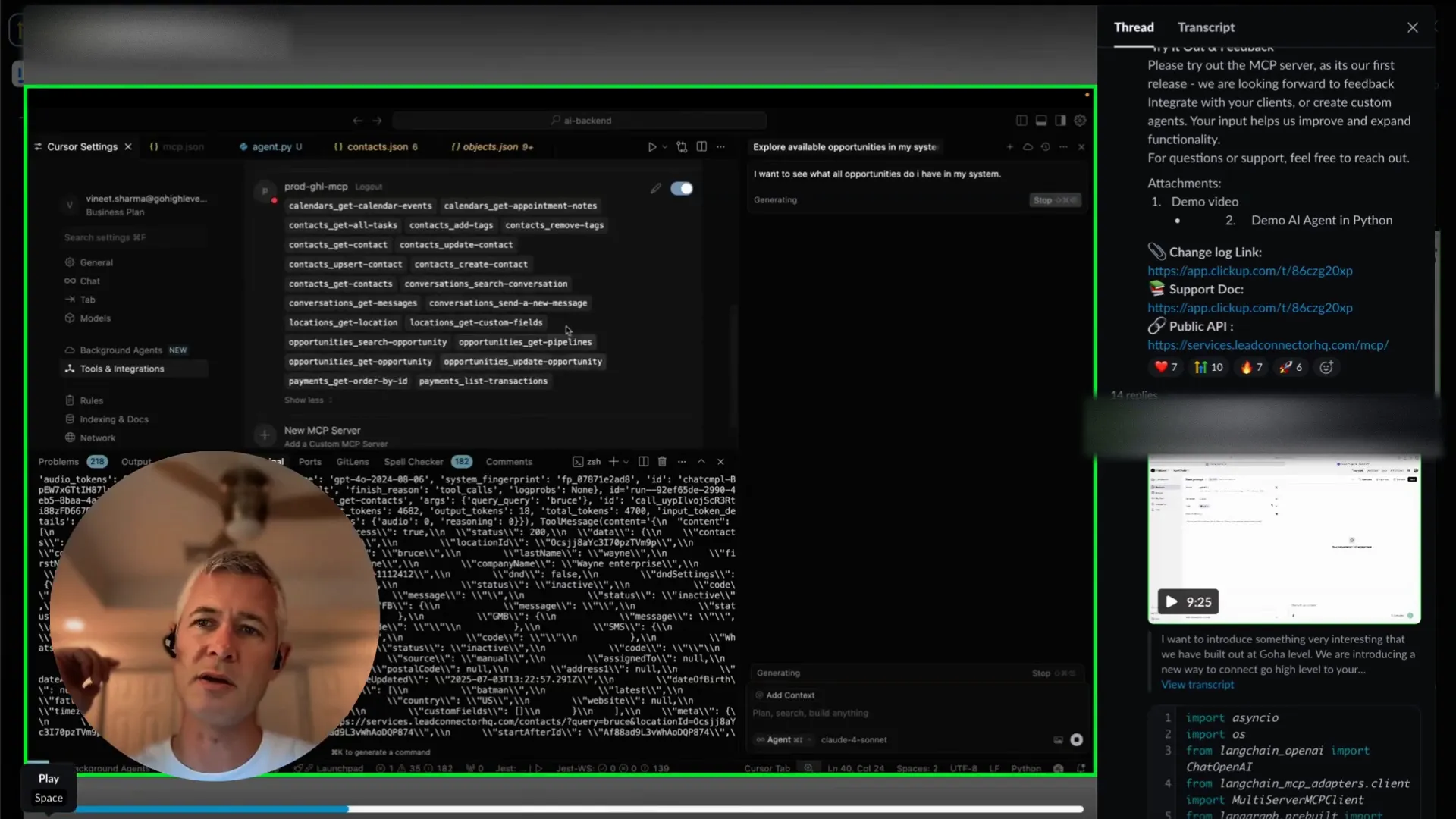Screen dimensions: 1456x819
Task: Open the Spell Checker panel tab
Action: (413, 462)
